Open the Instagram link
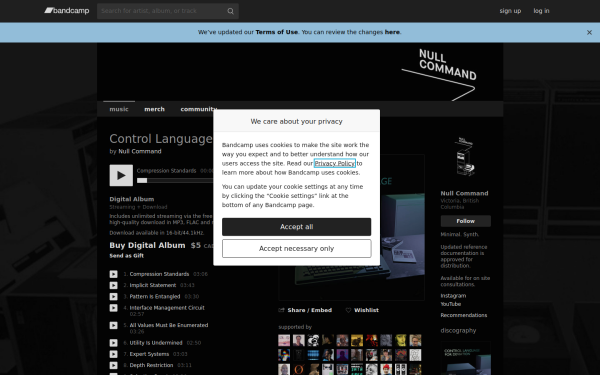 (453, 296)
